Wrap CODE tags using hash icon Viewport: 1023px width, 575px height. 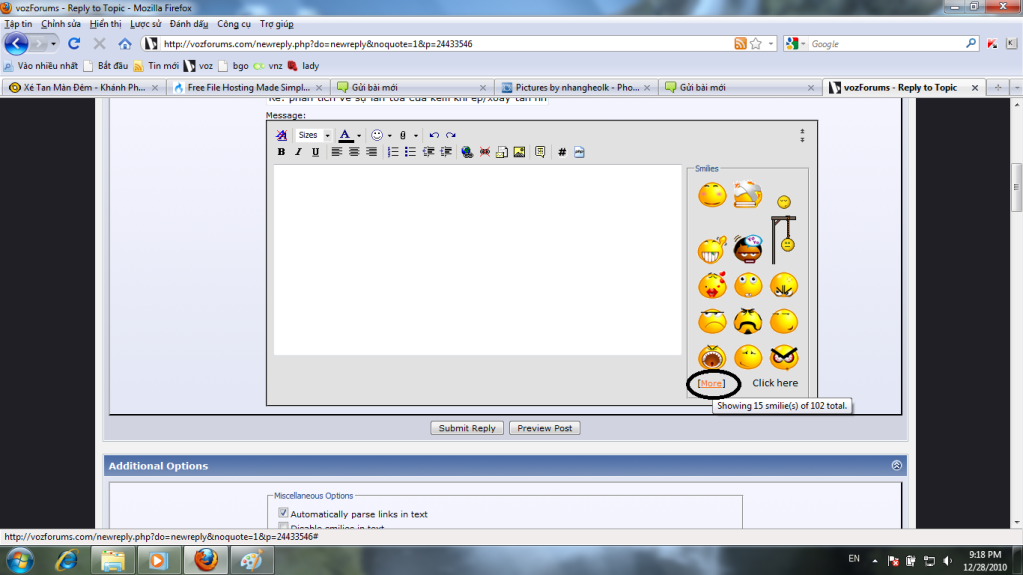coord(562,152)
